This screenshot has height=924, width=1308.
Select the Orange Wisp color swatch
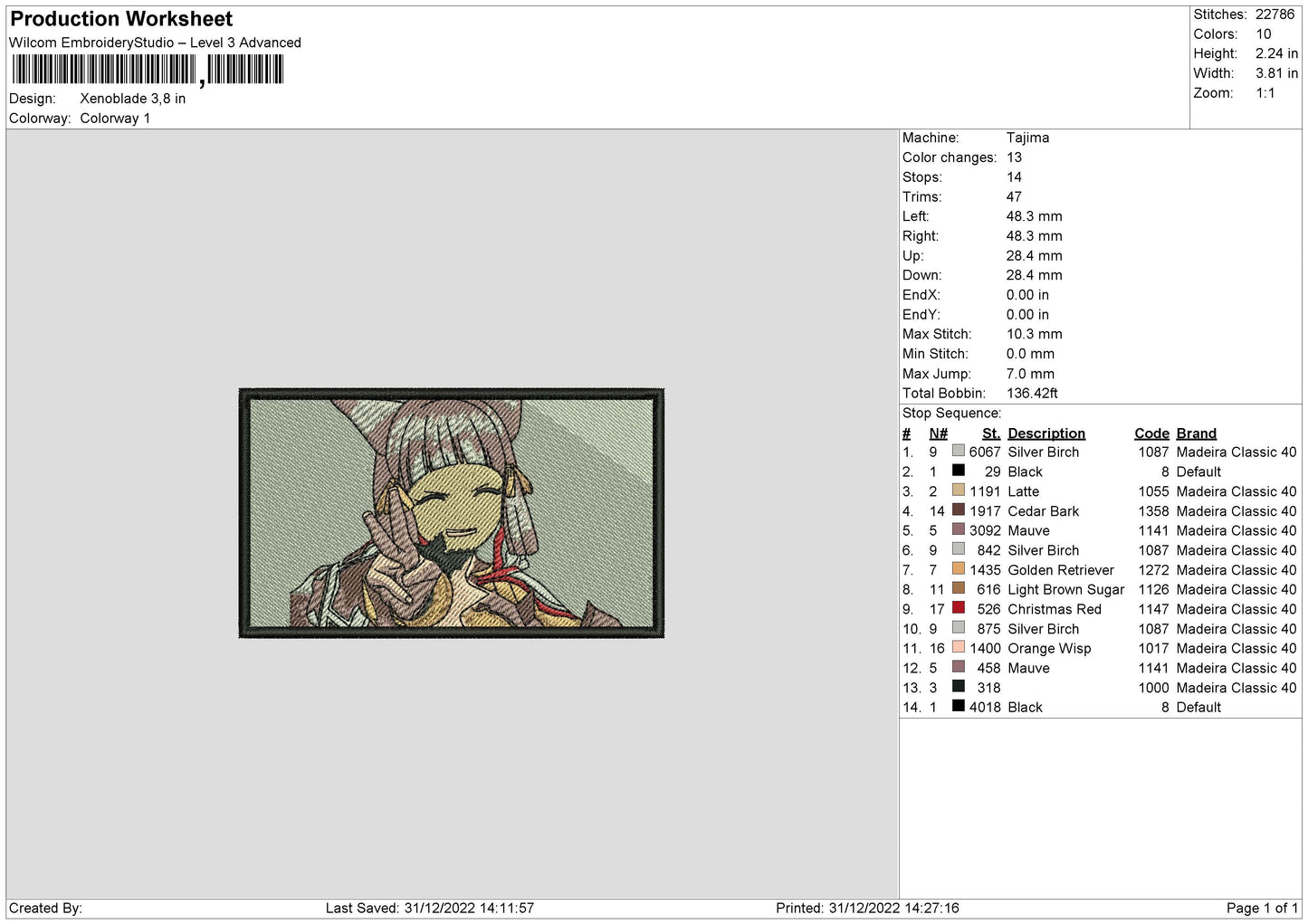[958, 648]
